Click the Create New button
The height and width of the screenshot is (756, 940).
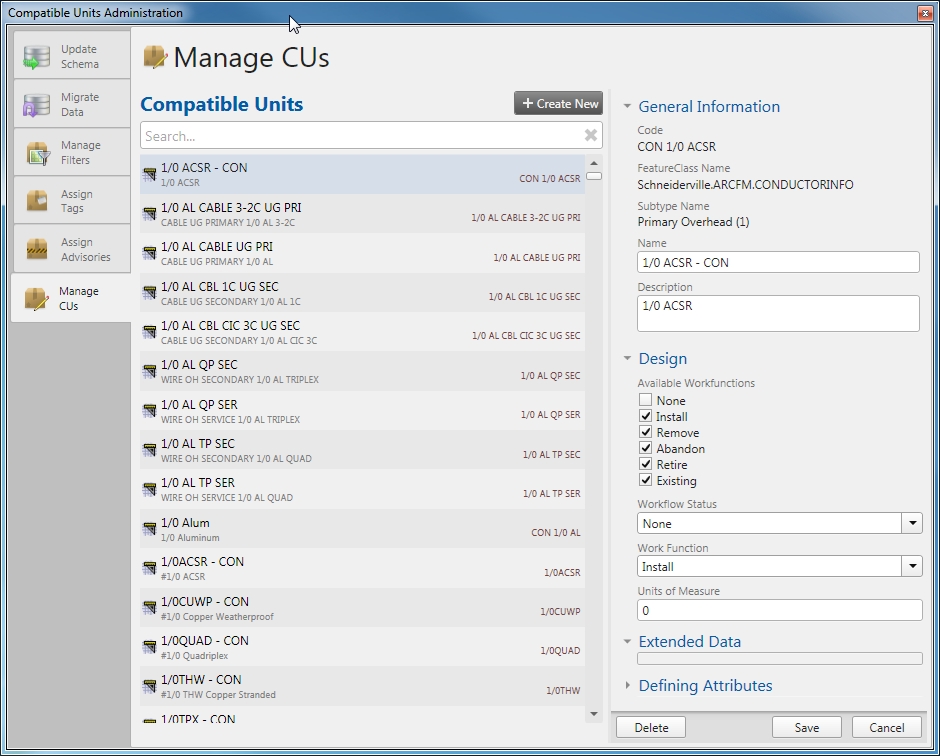coord(558,103)
